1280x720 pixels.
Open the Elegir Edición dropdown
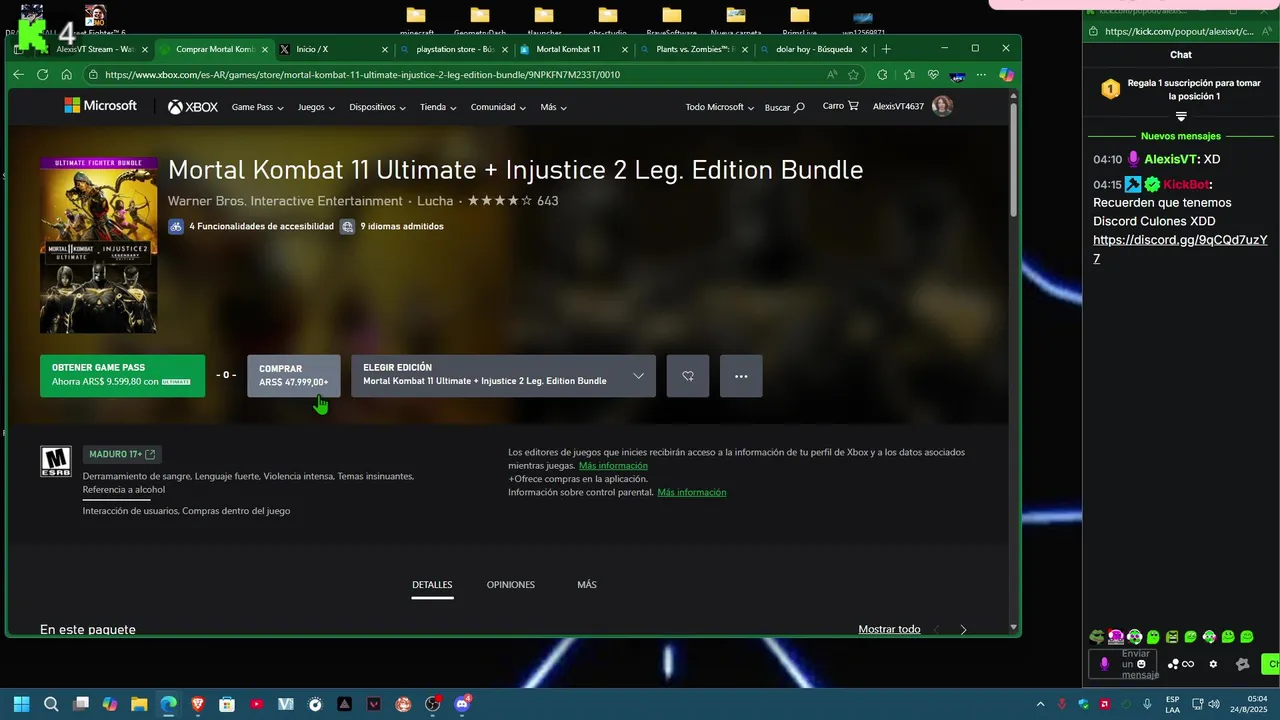coord(503,376)
